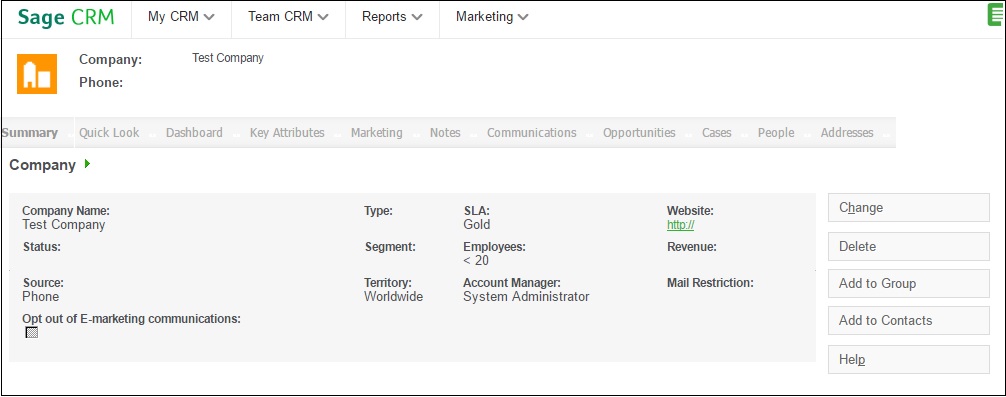1006x397 pixels.
Task: Click the Delete button
Action: point(908,246)
